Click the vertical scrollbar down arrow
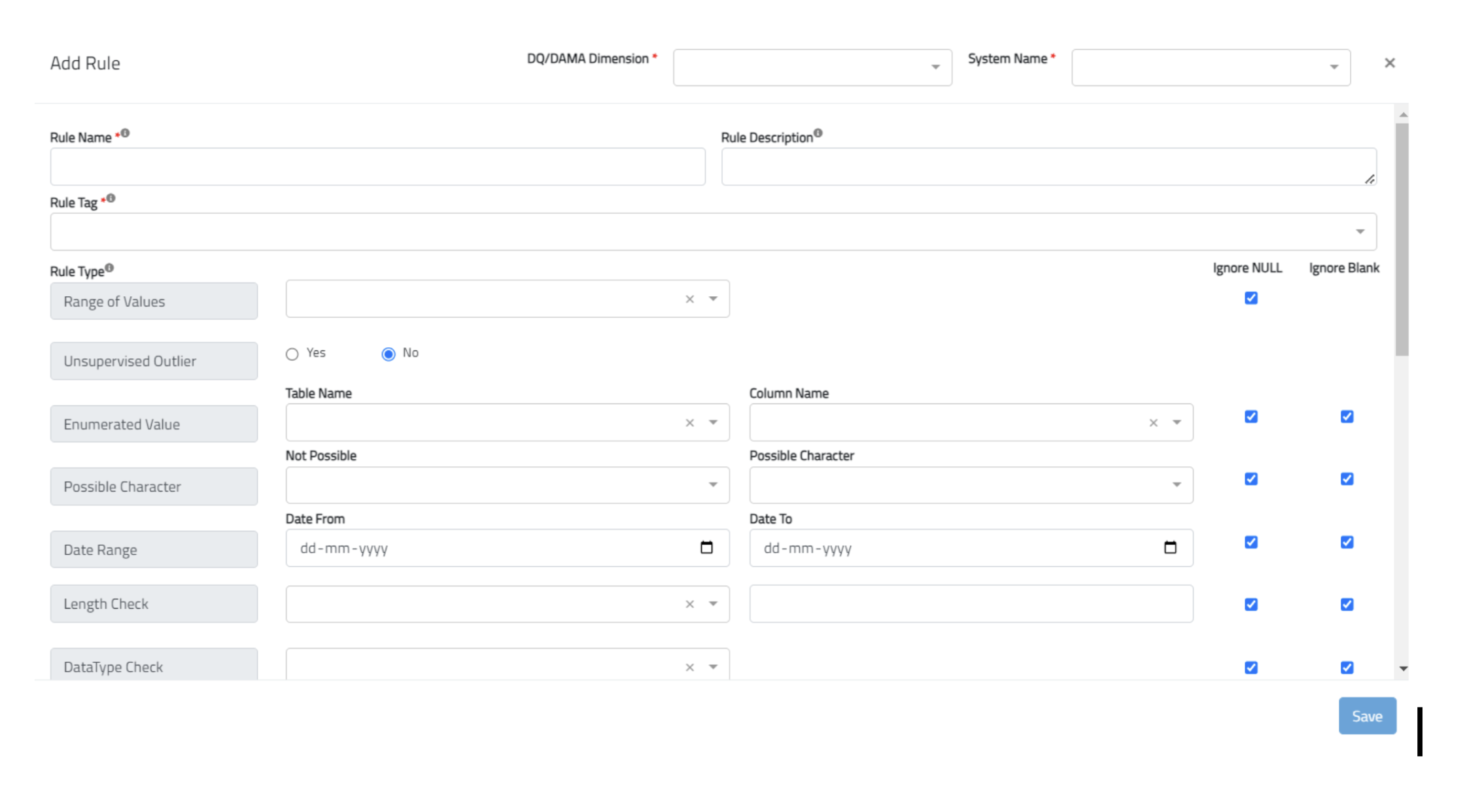The image size is (1465, 812). pyautogui.click(x=1403, y=669)
